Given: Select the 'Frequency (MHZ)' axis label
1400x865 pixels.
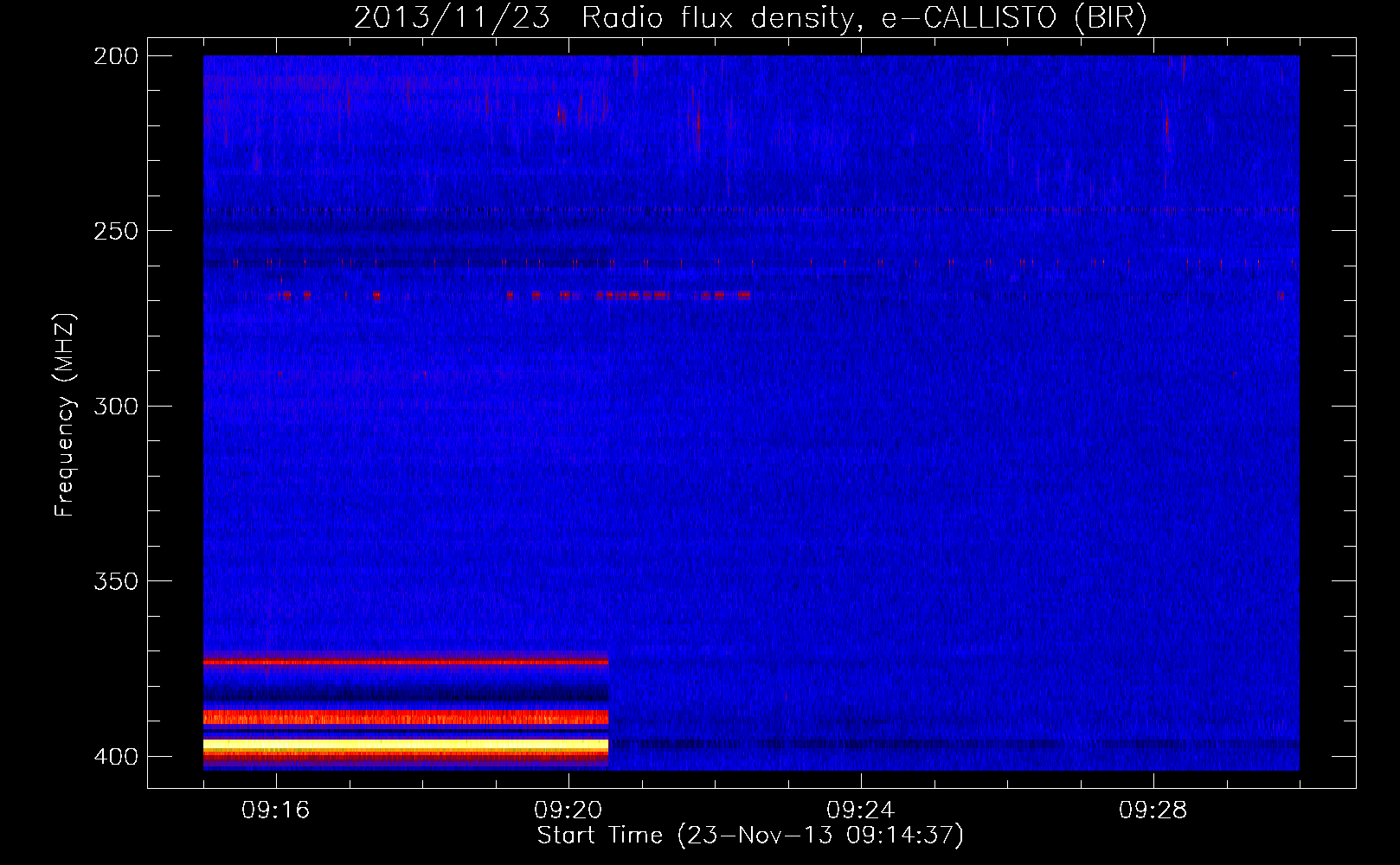Looking at the screenshot, I should (x=64, y=415).
